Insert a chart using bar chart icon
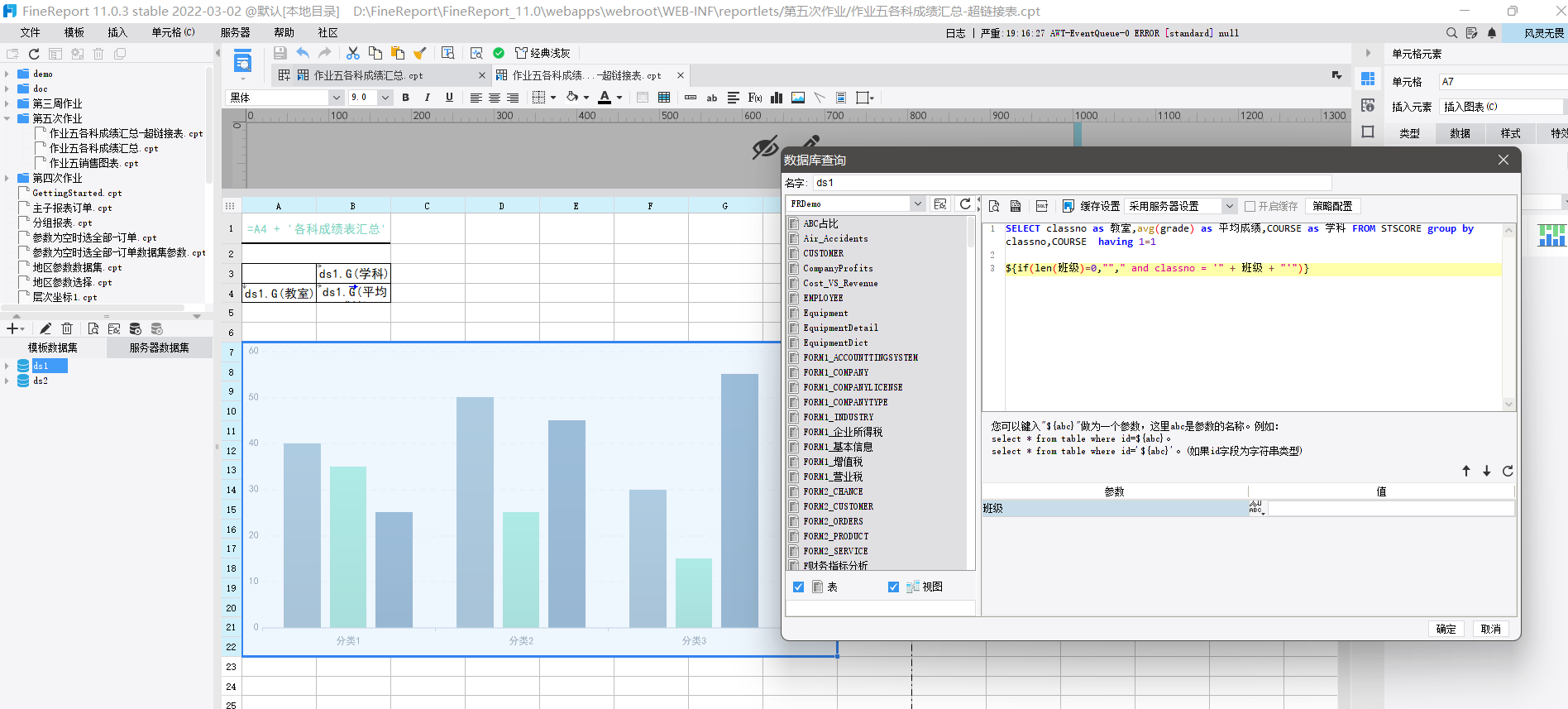1568x709 pixels. [777, 98]
